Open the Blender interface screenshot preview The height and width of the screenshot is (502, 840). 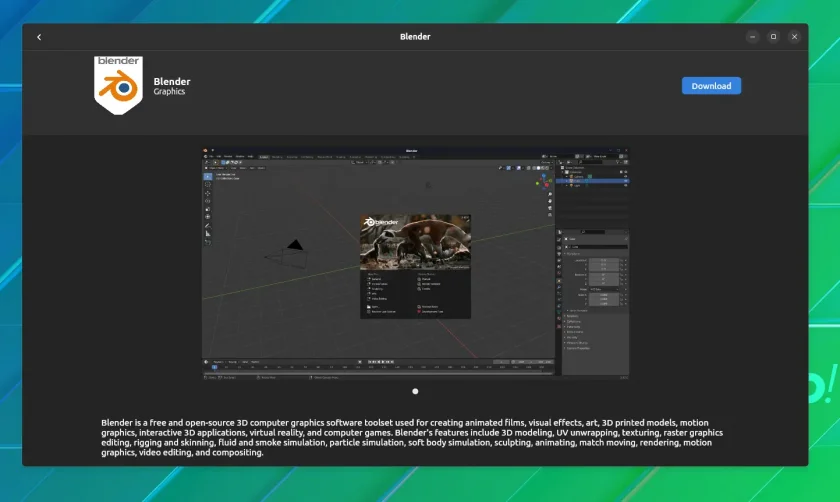tap(415, 264)
